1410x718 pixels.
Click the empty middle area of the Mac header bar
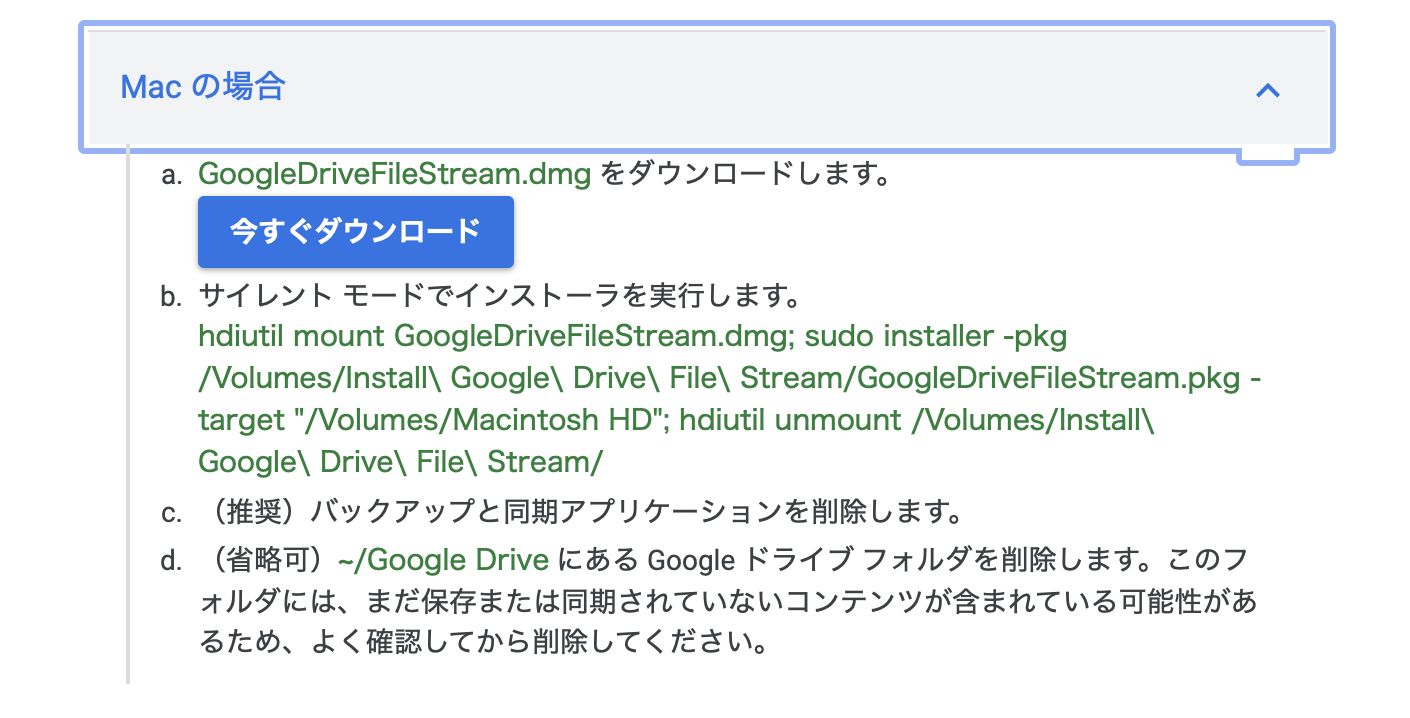click(x=760, y=88)
